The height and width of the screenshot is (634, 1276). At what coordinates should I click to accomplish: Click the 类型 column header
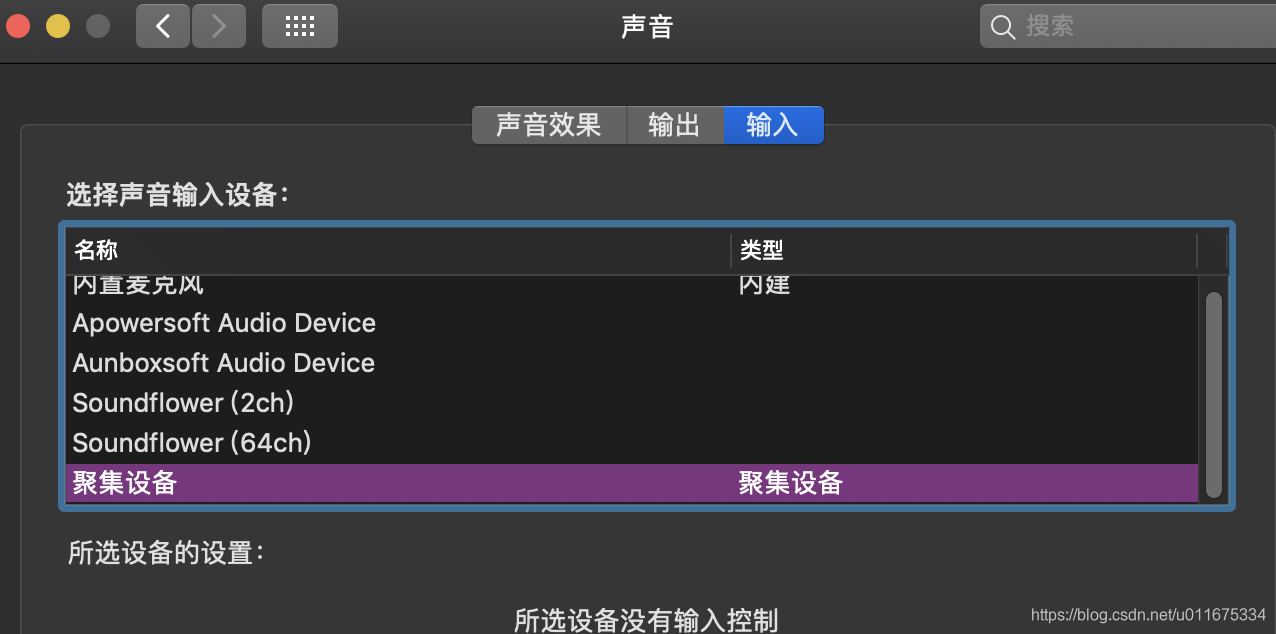761,250
